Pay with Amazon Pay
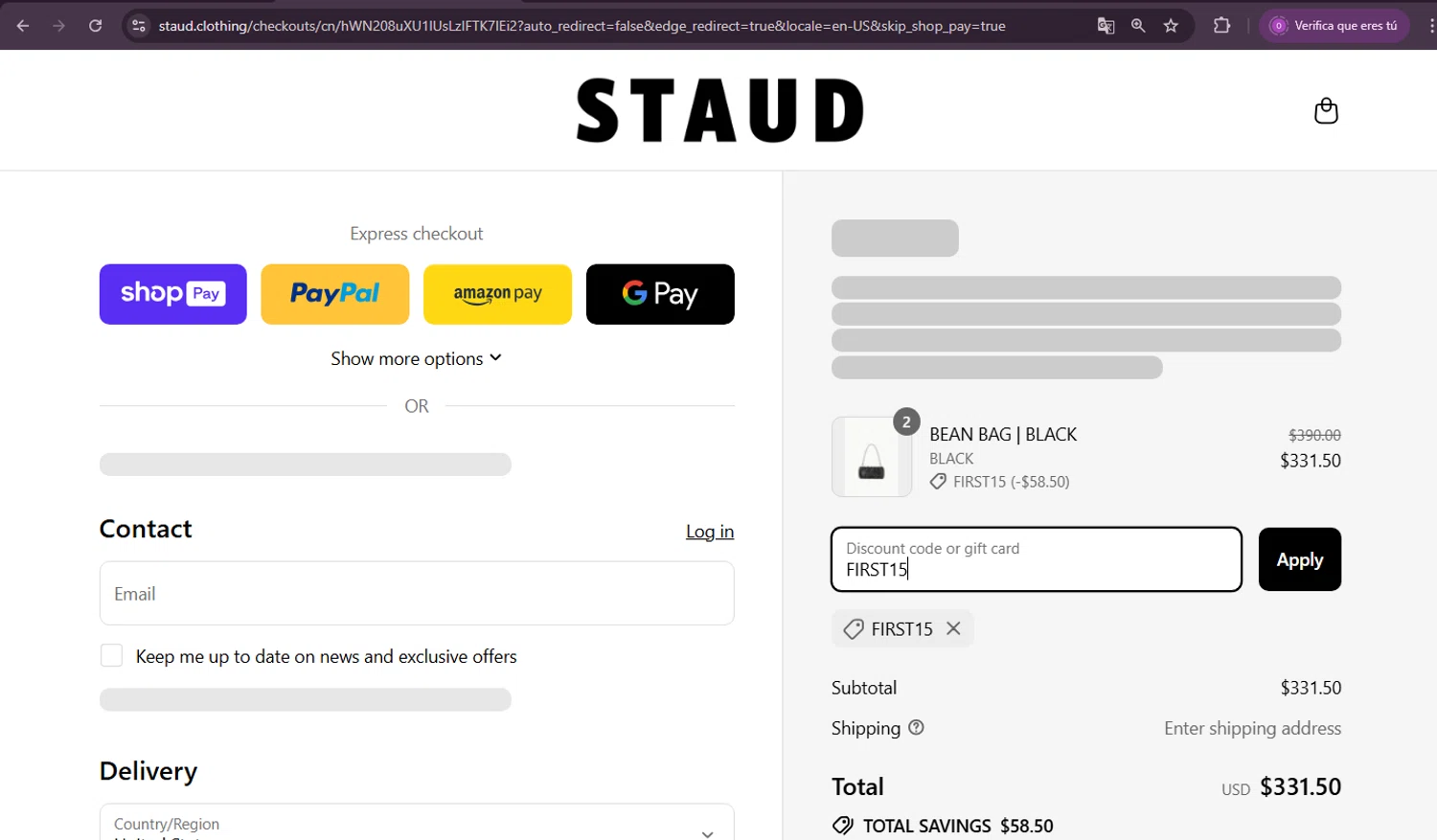 (498, 294)
